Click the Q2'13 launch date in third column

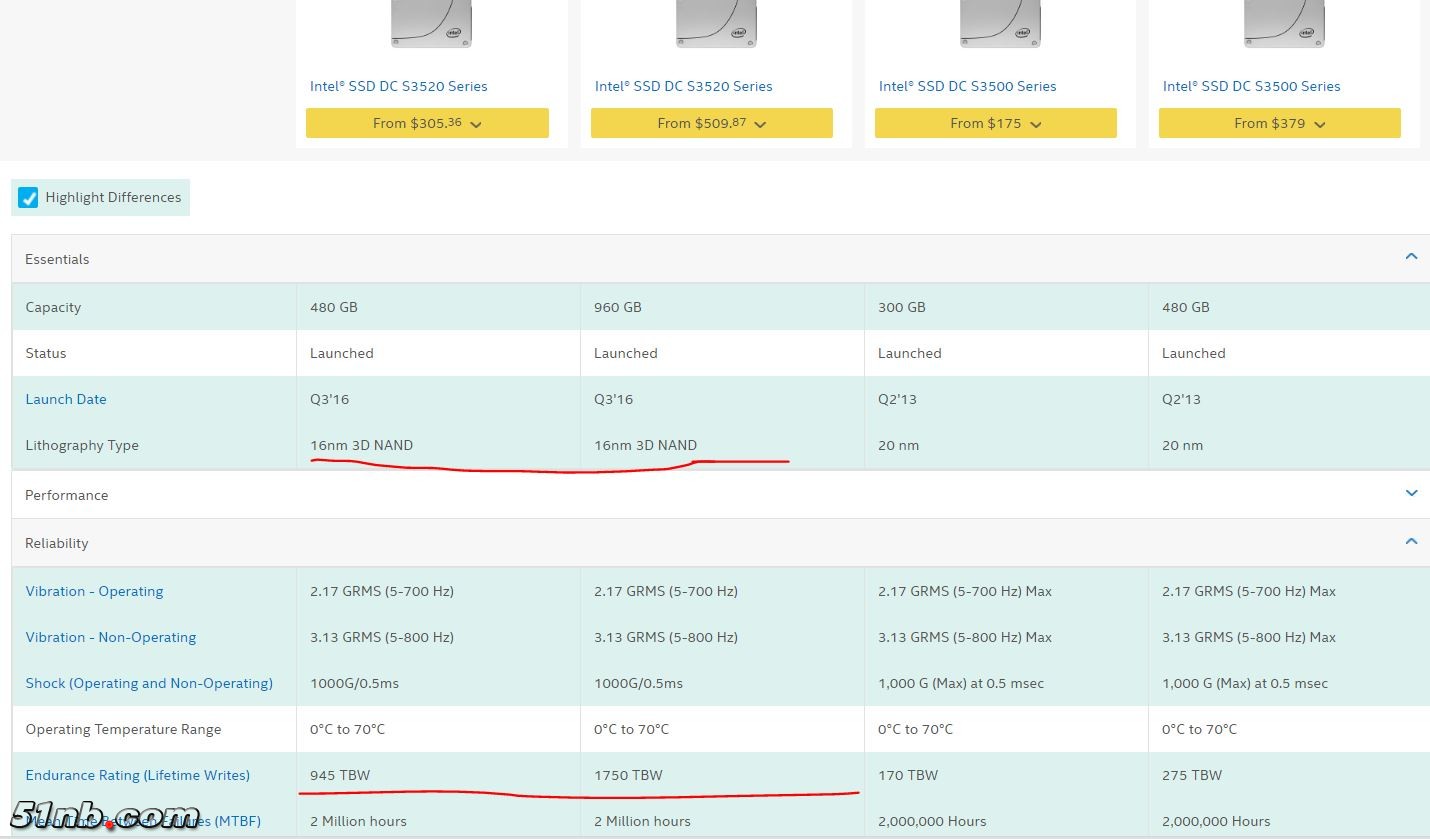click(x=897, y=399)
